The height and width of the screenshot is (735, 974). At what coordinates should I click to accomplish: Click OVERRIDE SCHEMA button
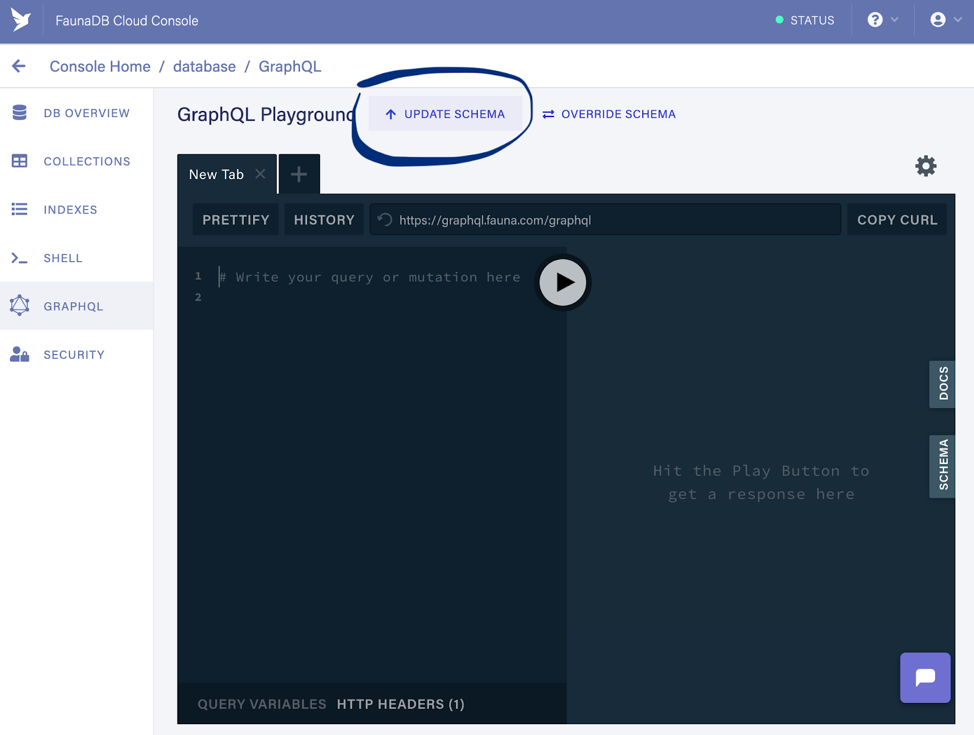(x=609, y=114)
